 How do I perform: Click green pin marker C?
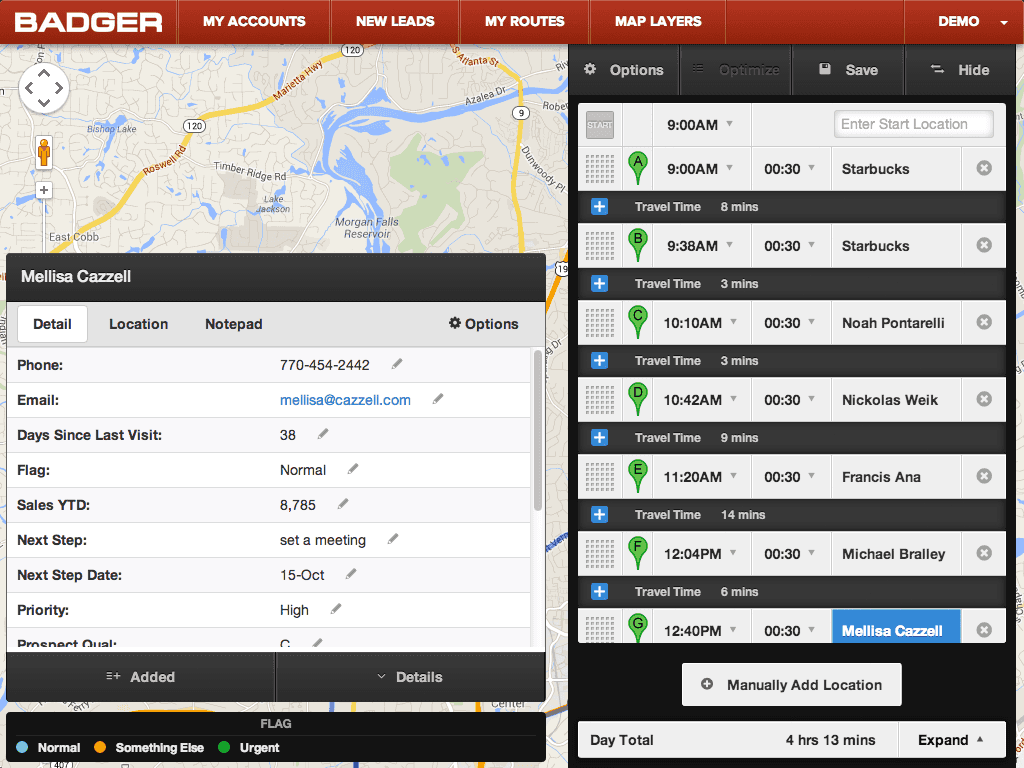637,322
